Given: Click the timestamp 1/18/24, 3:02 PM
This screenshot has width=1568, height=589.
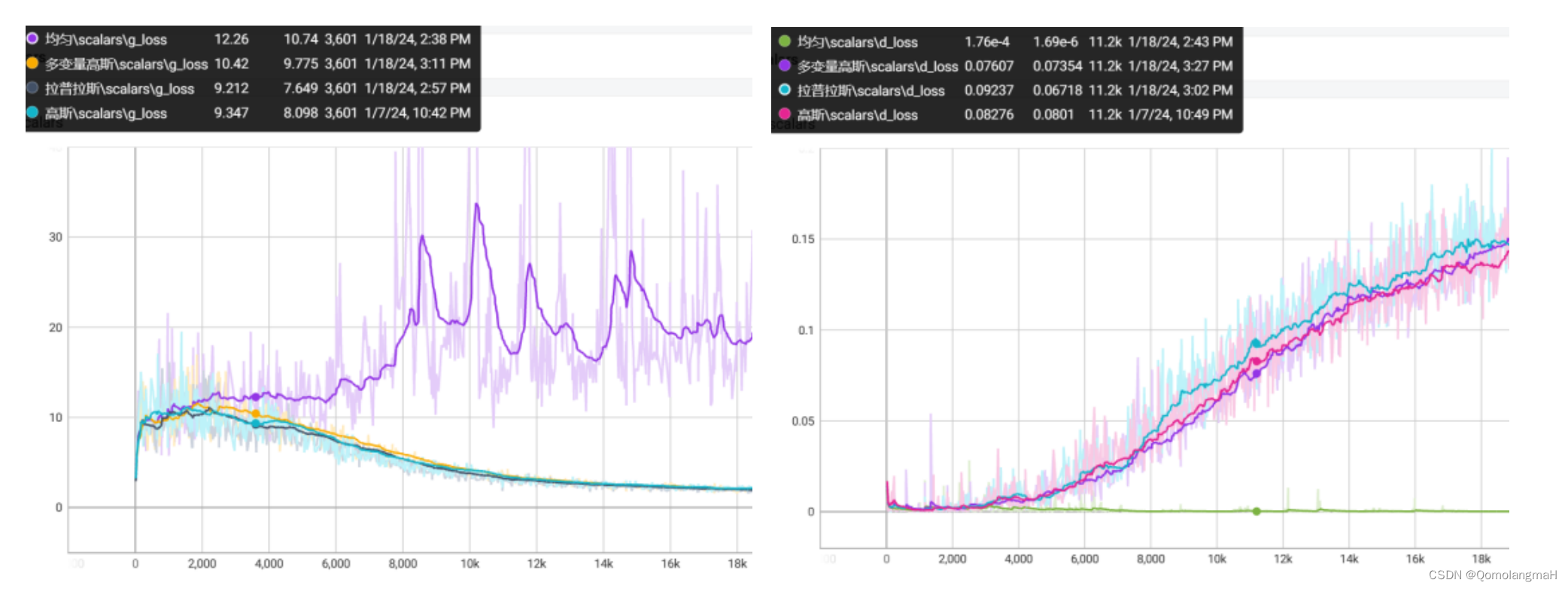Looking at the screenshot, I should pyautogui.click(x=1181, y=90).
